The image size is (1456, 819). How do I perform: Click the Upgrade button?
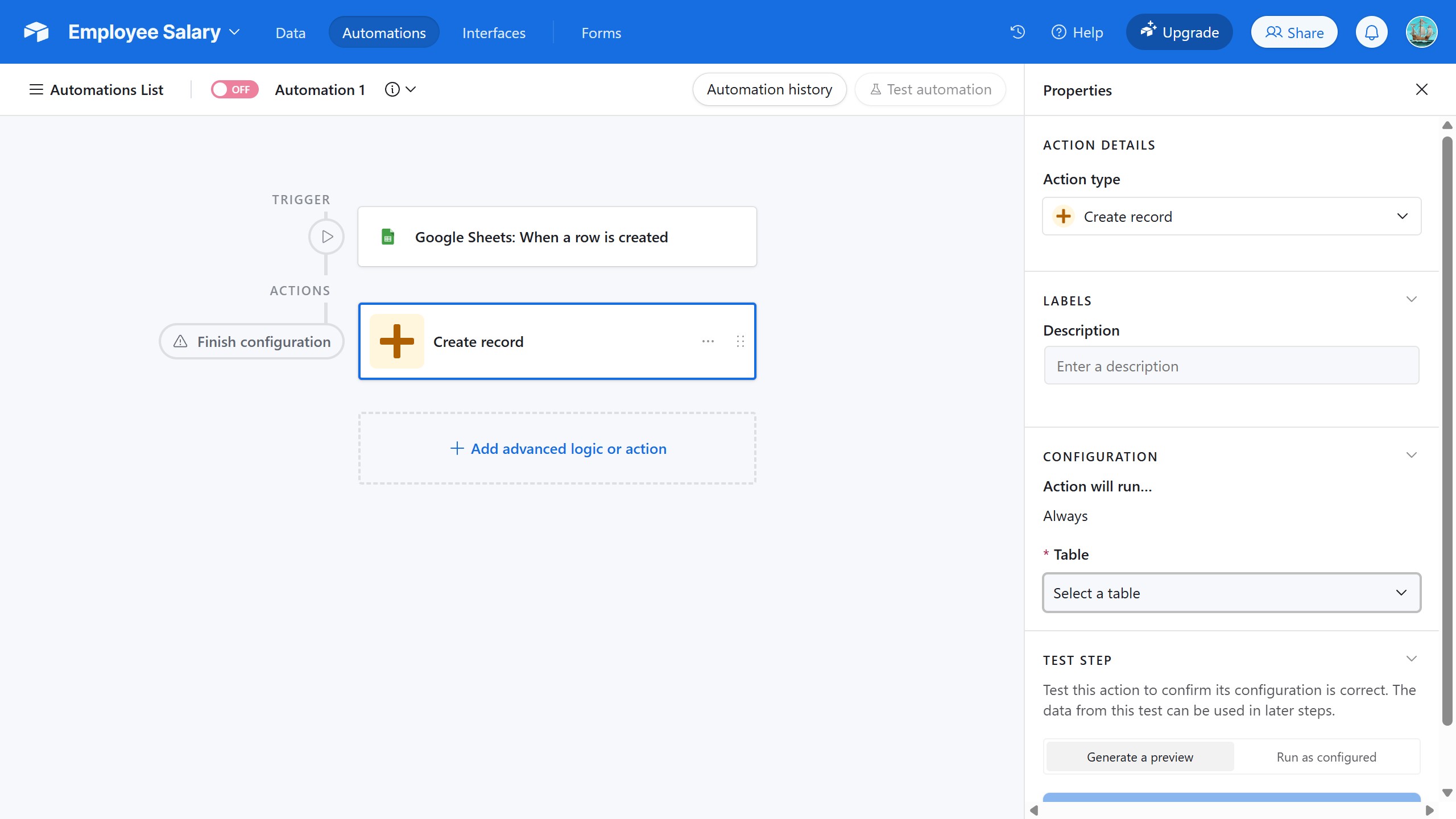pos(1180,32)
